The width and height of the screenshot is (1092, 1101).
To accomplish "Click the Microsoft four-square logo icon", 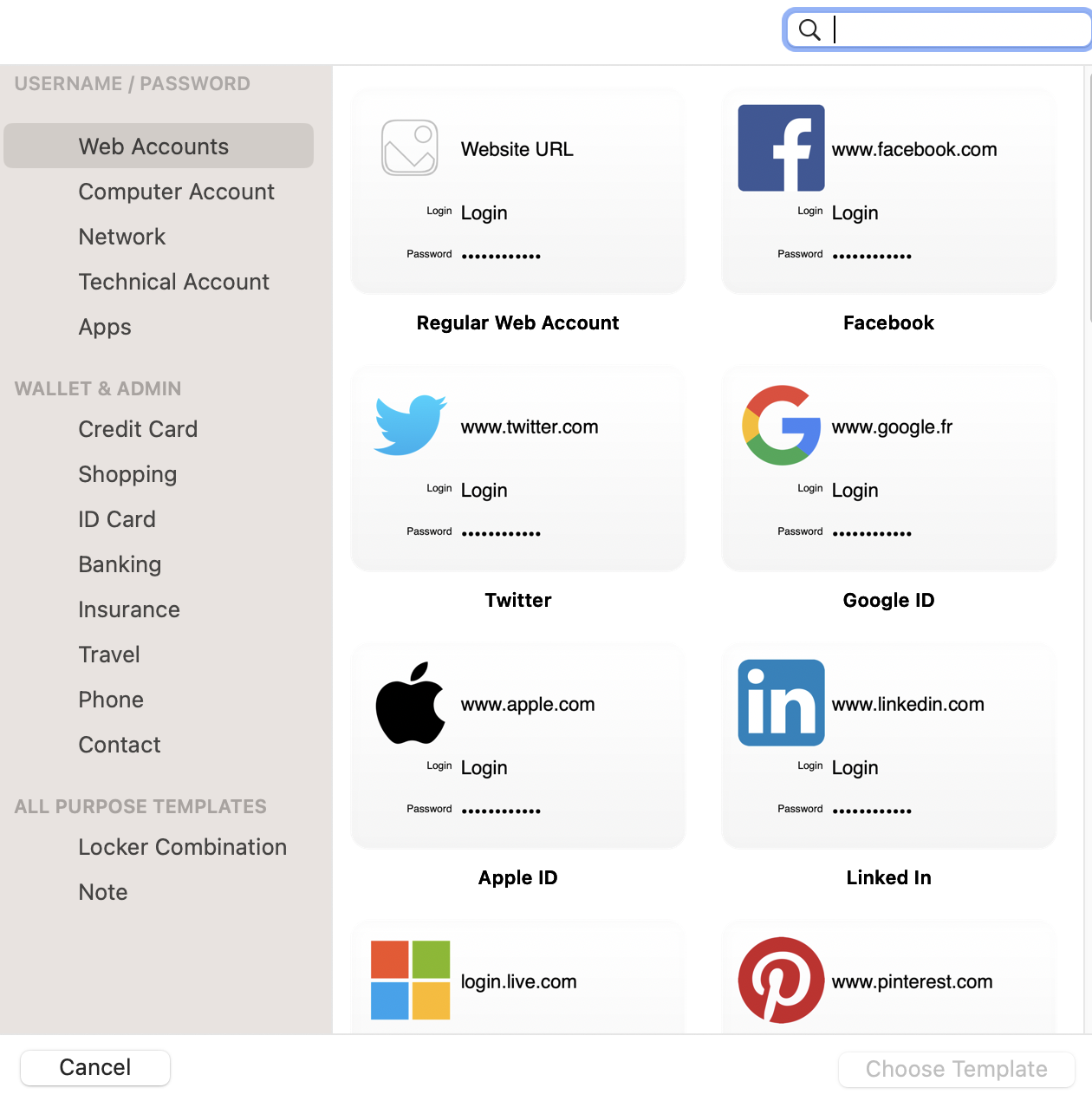I will 410,980.
